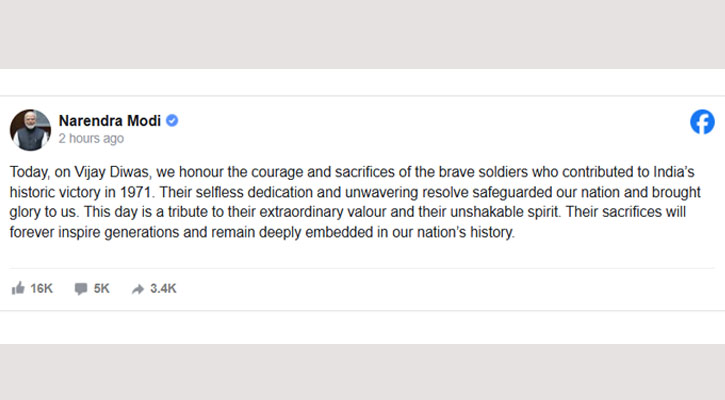
Task: Click the '2 hours ago' timestamp
Action: [x=91, y=139]
